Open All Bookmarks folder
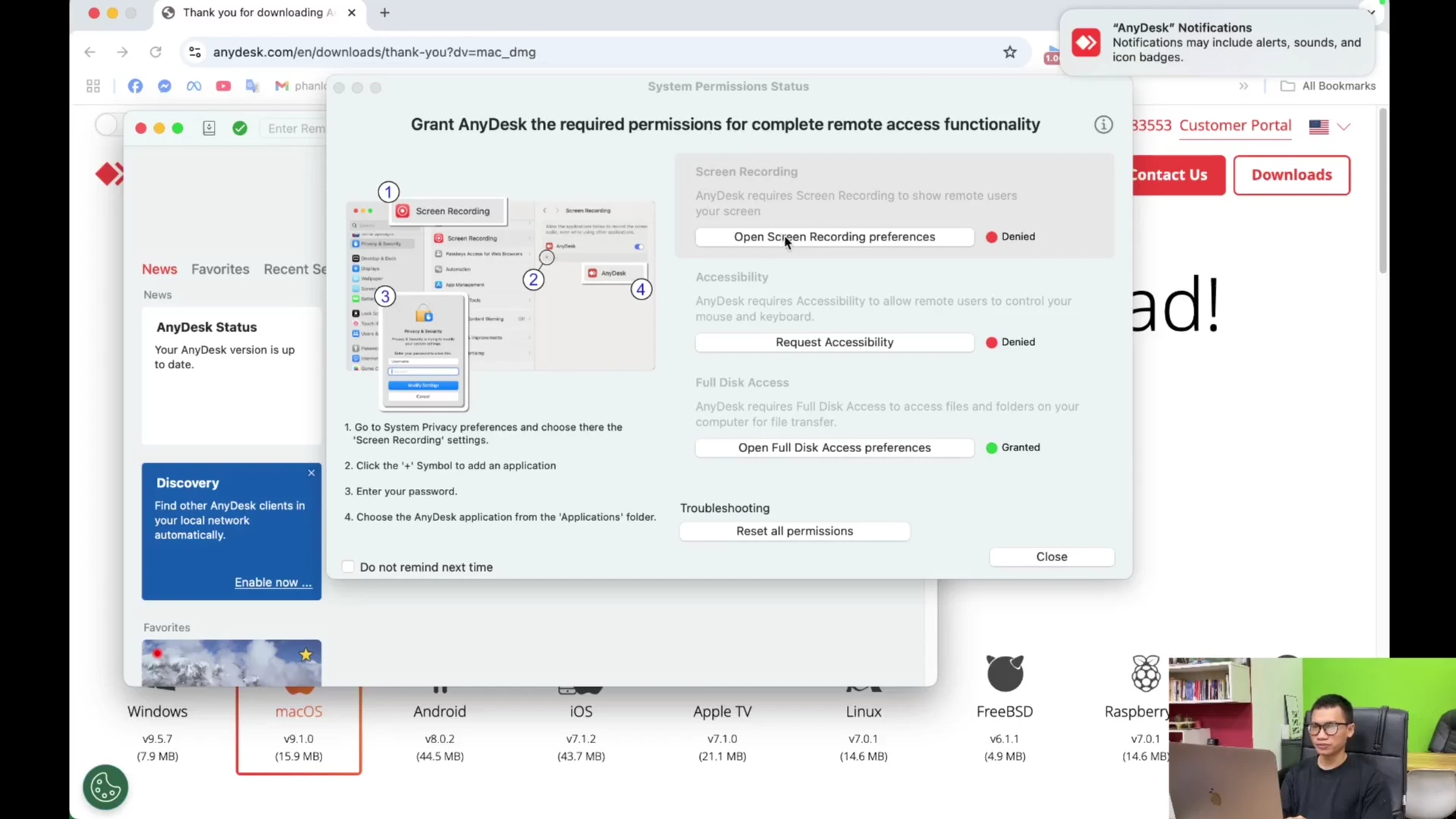The image size is (1456, 819). pyautogui.click(x=1328, y=86)
